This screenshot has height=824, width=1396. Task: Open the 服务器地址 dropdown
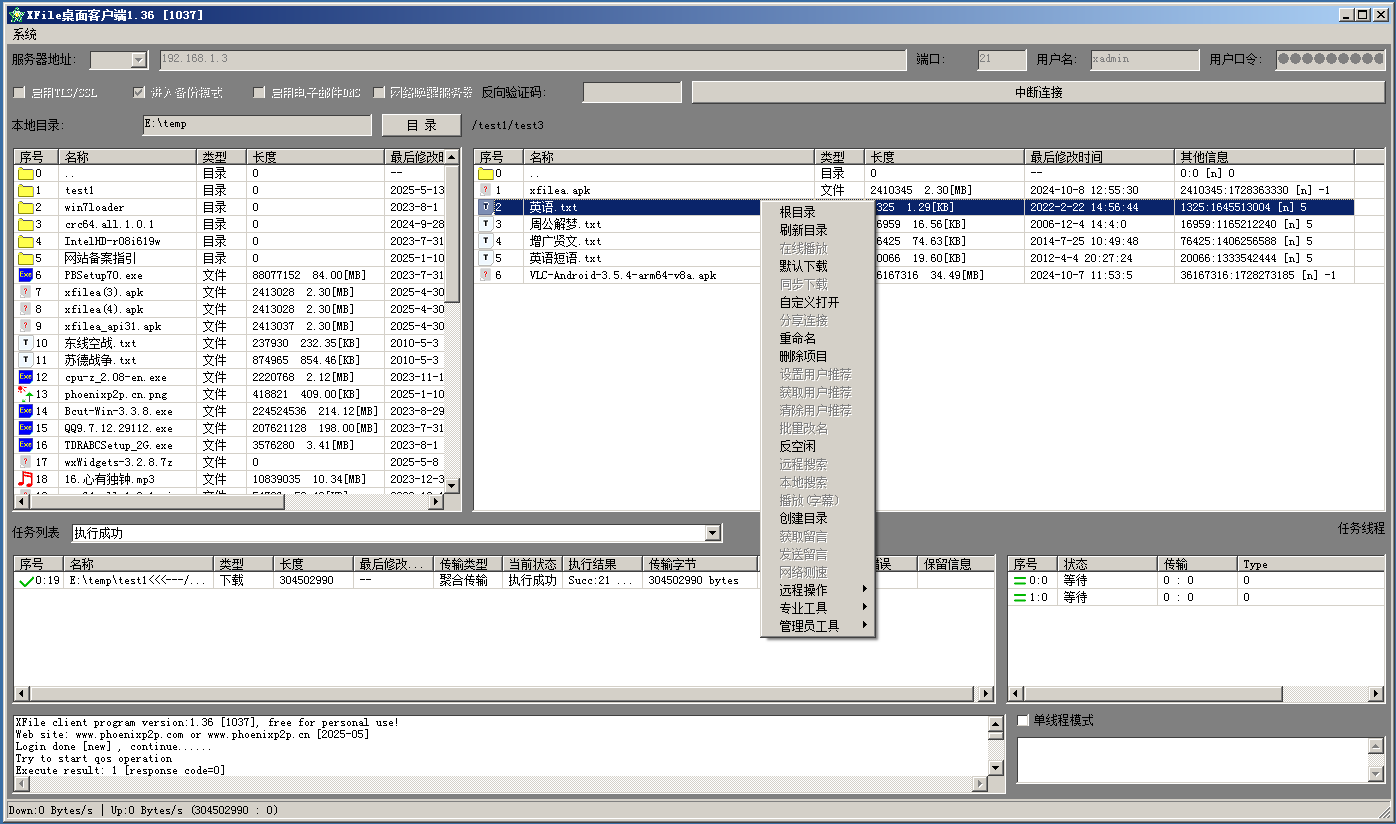138,60
